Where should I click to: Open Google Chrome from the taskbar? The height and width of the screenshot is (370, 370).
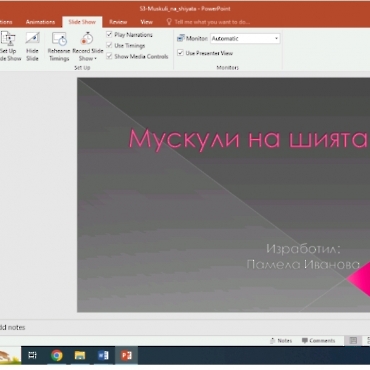57,355
